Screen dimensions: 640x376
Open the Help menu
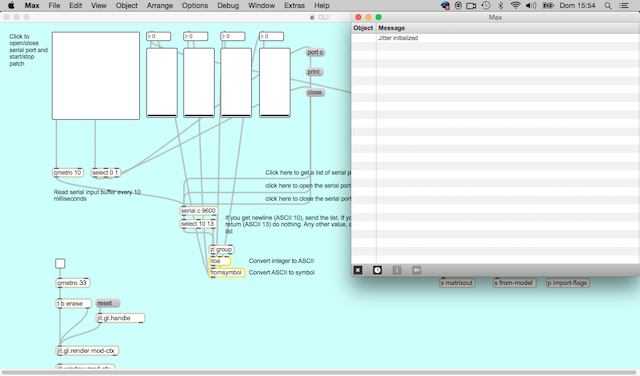coord(322,5)
